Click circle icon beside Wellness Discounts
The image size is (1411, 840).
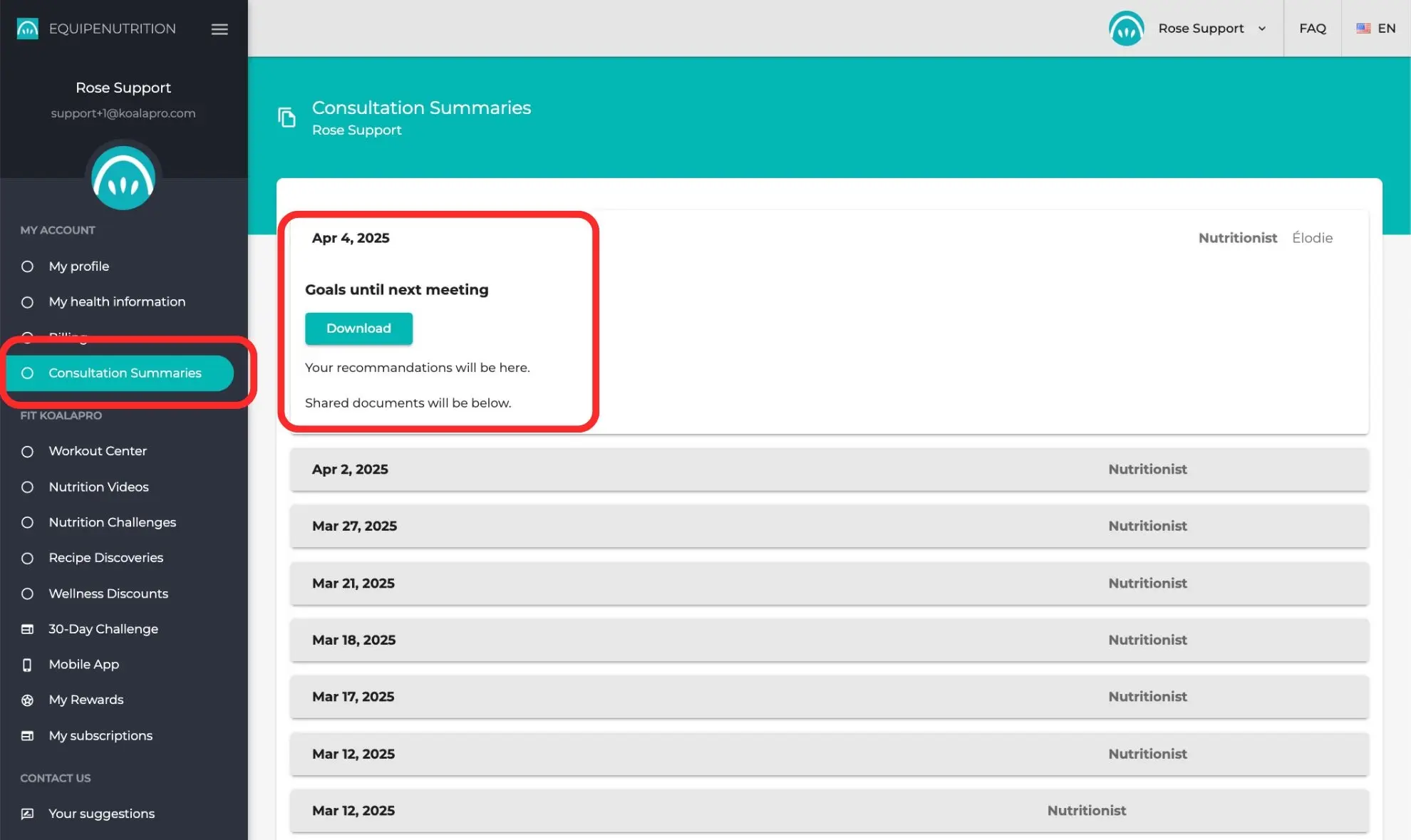pyautogui.click(x=27, y=594)
